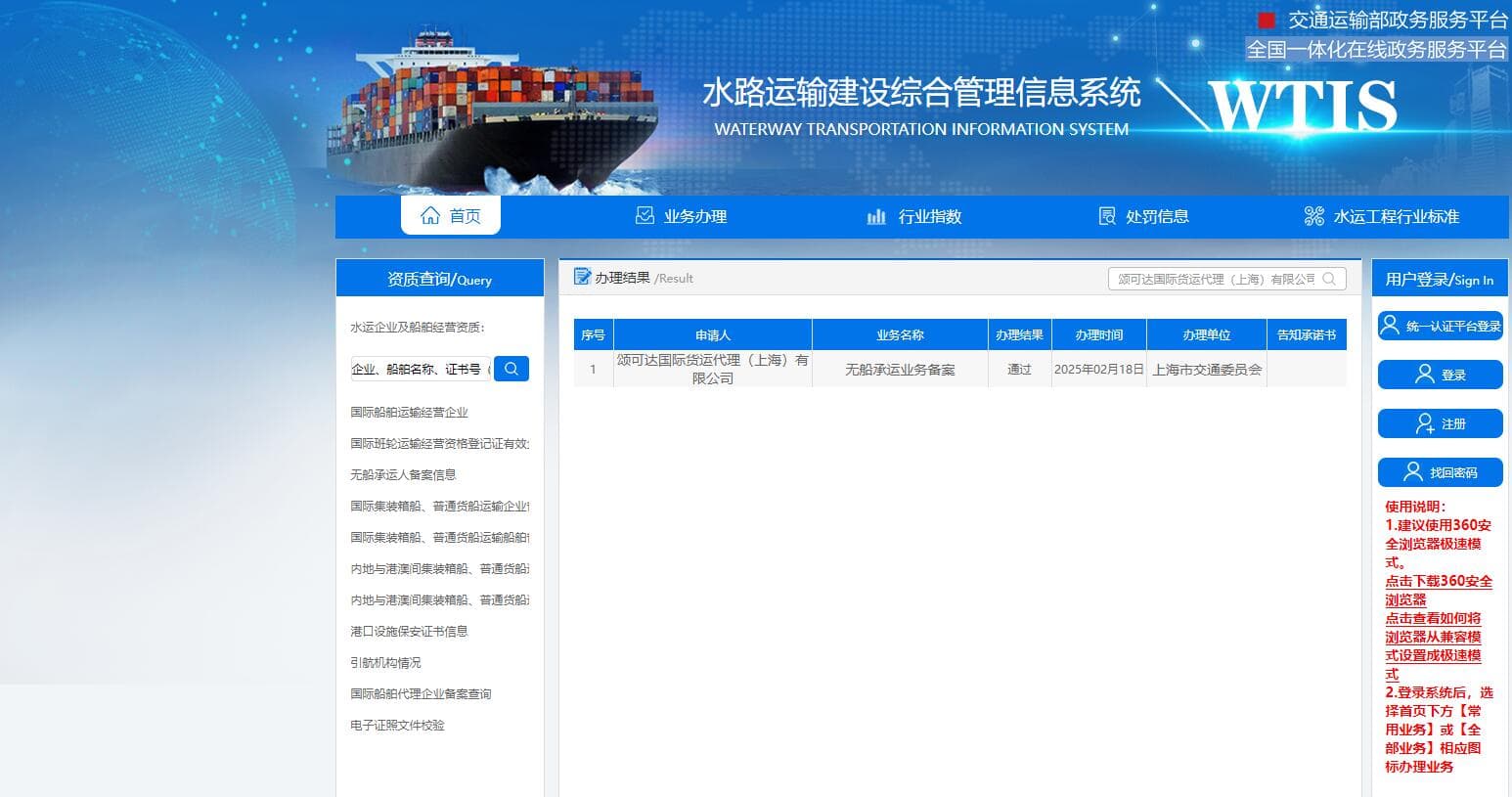This screenshot has width=1512, height=797.
Task: Open 国际船舶代理企业备案查询 link
Action: click(x=422, y=694)
